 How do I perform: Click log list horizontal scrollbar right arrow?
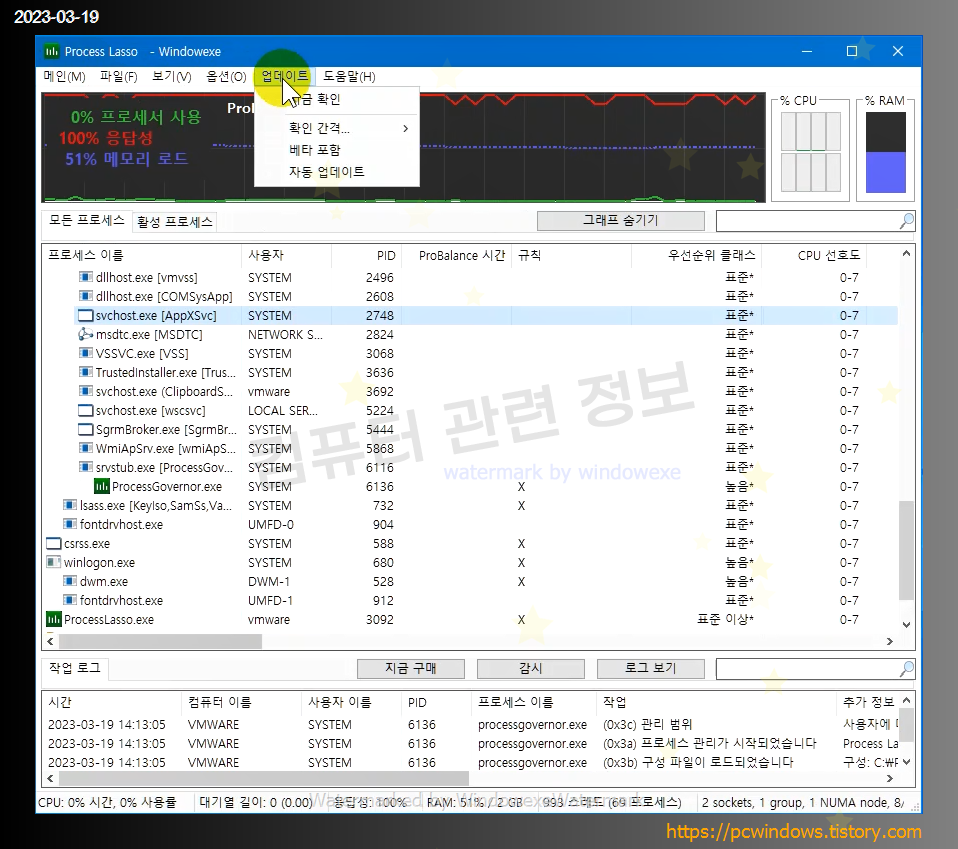tap(890, 779)
